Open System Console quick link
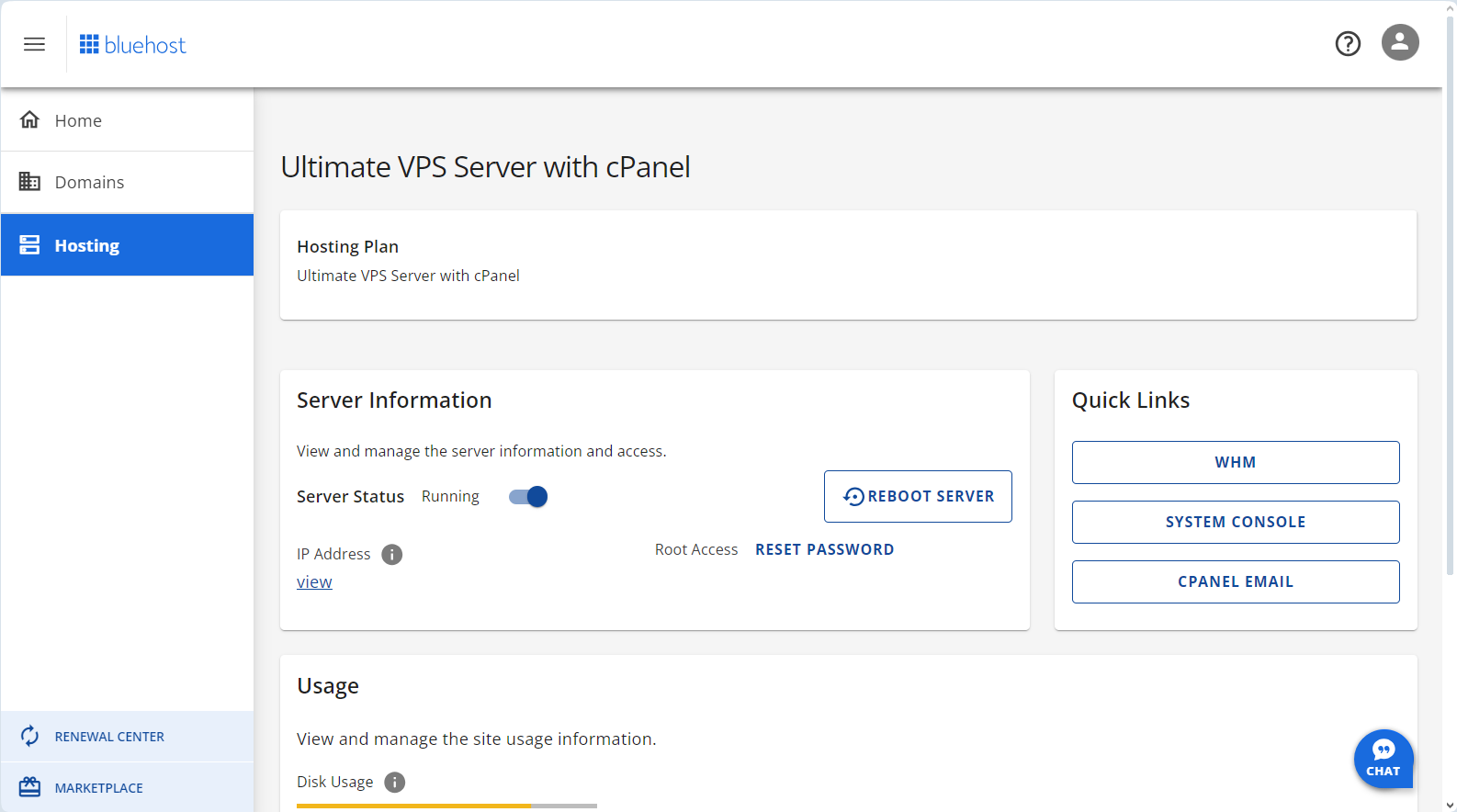The image size is (1457, 812). [x=1236, y=522]
